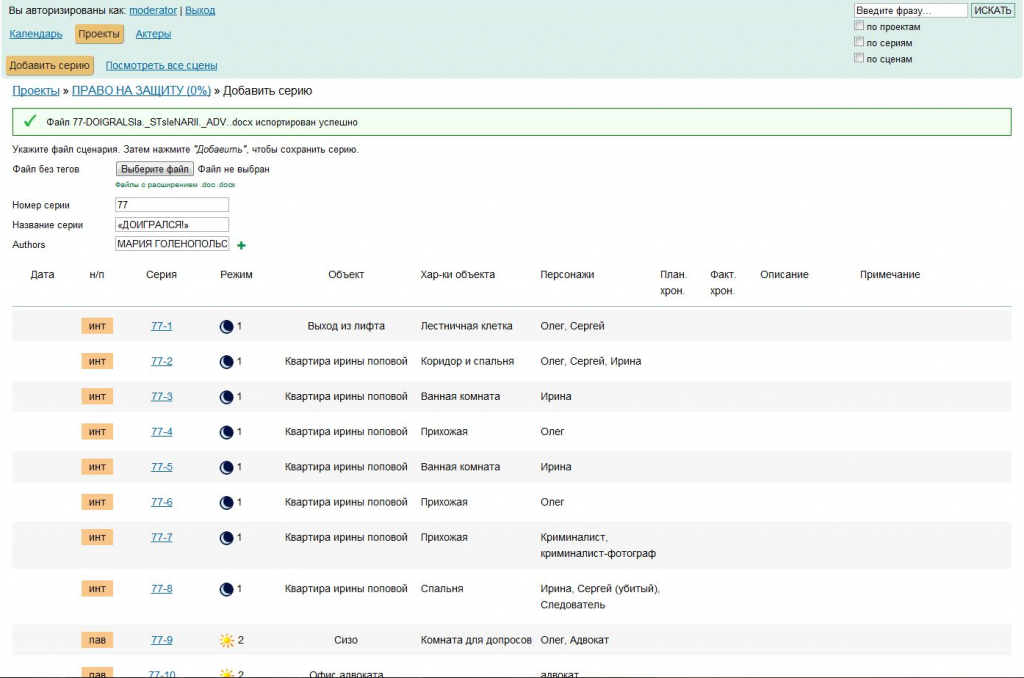Open scene link 77-2
This screenshot has height=678, width=1024.
click(x=161, y=361)
